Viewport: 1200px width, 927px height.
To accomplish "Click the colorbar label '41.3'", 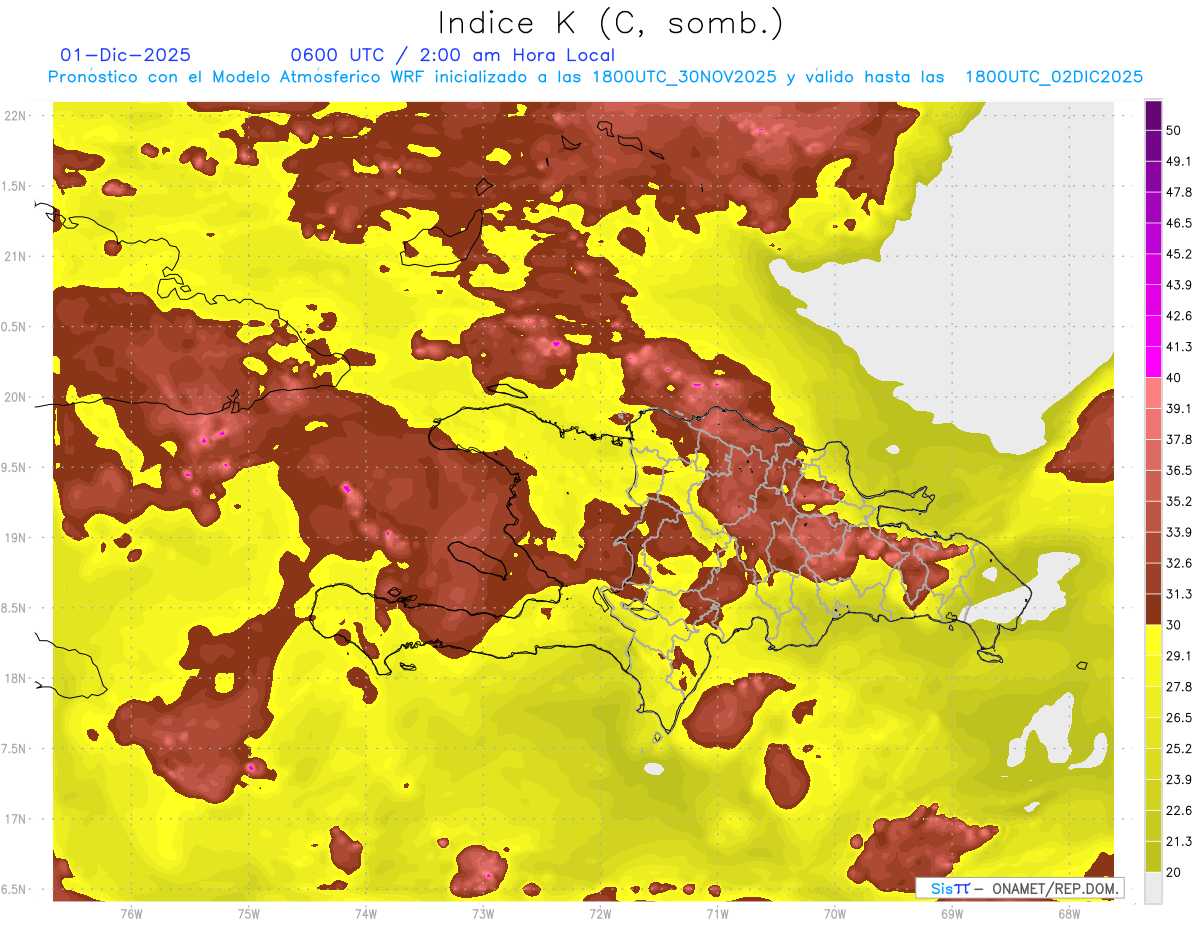I will 1179,347.
